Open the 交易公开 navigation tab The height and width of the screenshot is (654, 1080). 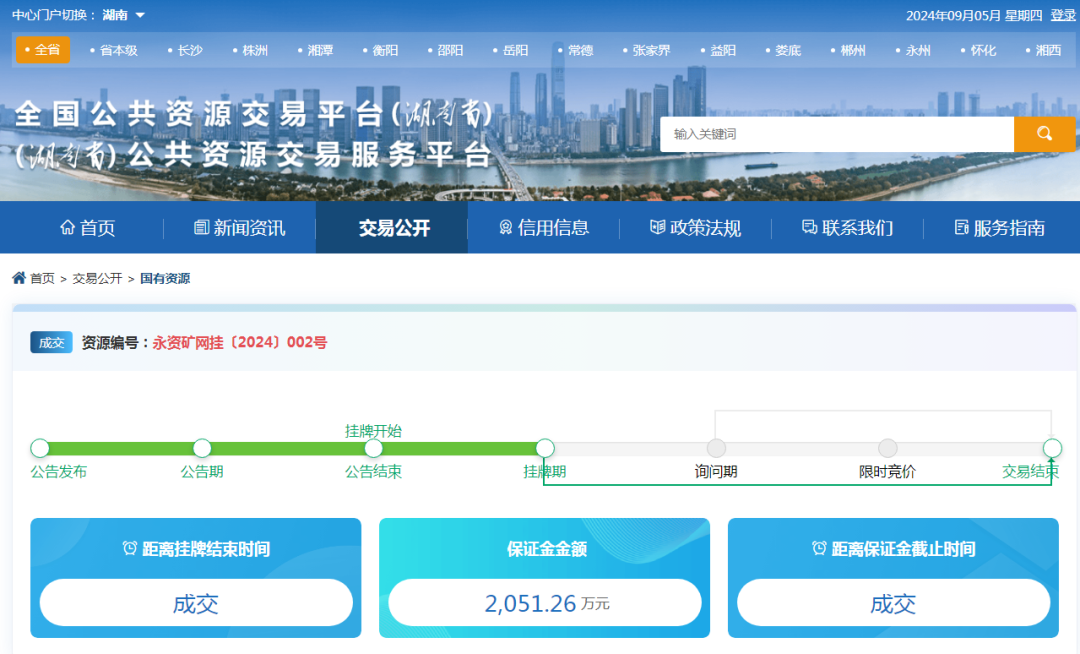coord(393,228)
